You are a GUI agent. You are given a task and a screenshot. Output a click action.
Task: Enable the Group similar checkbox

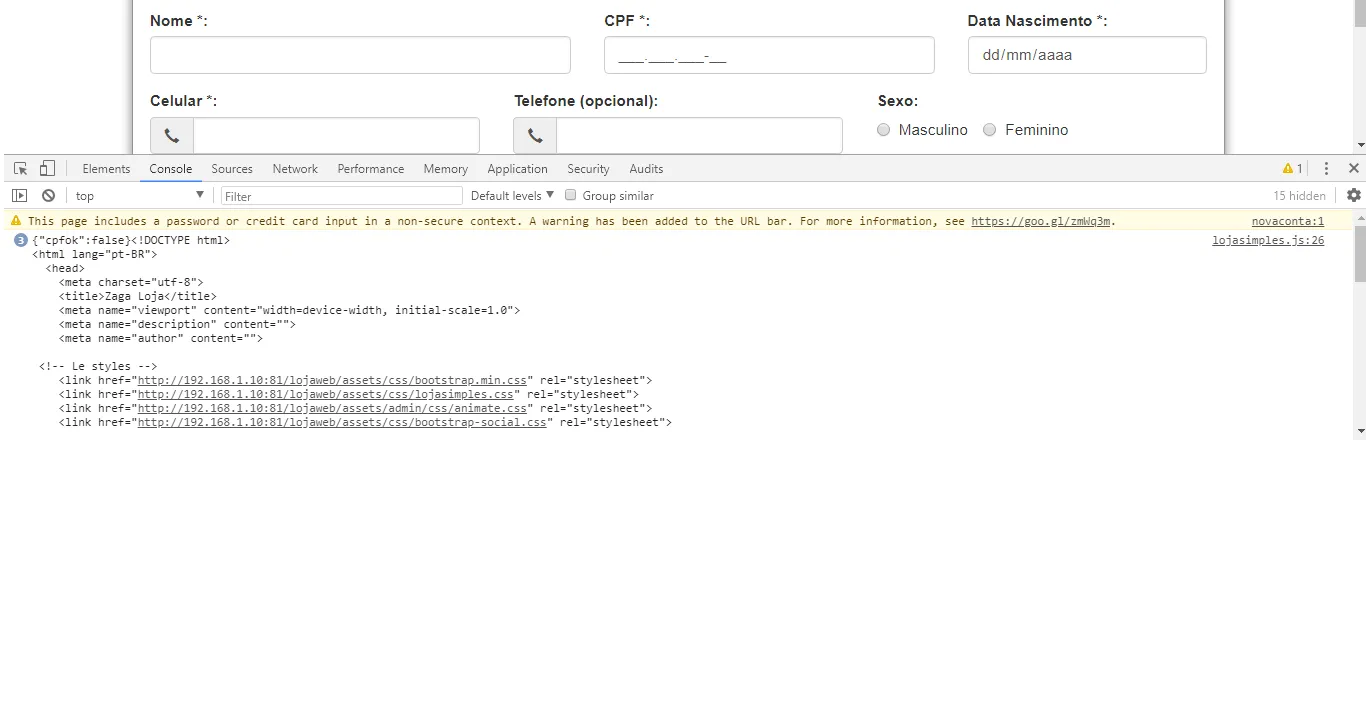(x=570, y=195)
